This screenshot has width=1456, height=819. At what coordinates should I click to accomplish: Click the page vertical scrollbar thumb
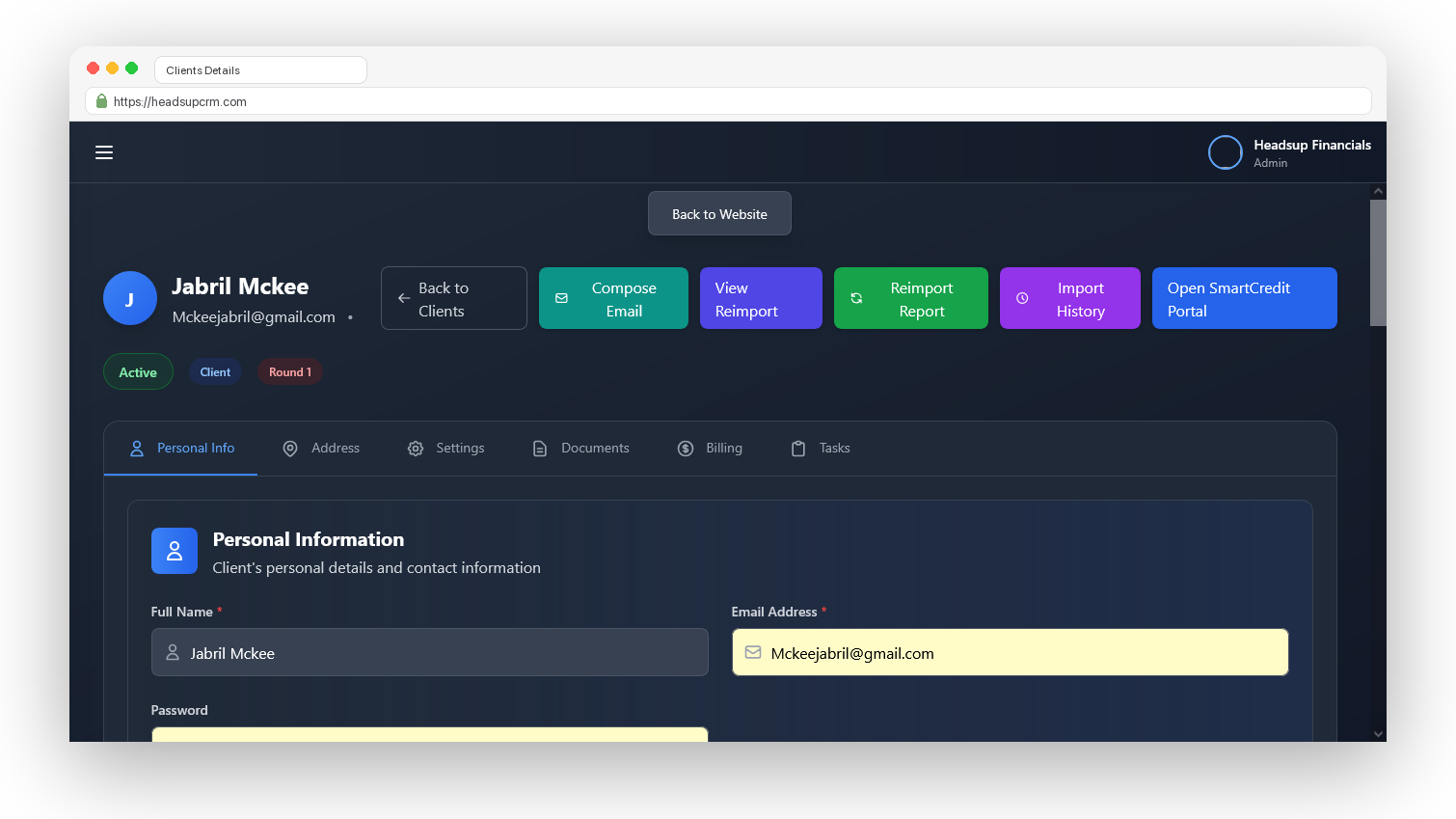(1378, 262)
